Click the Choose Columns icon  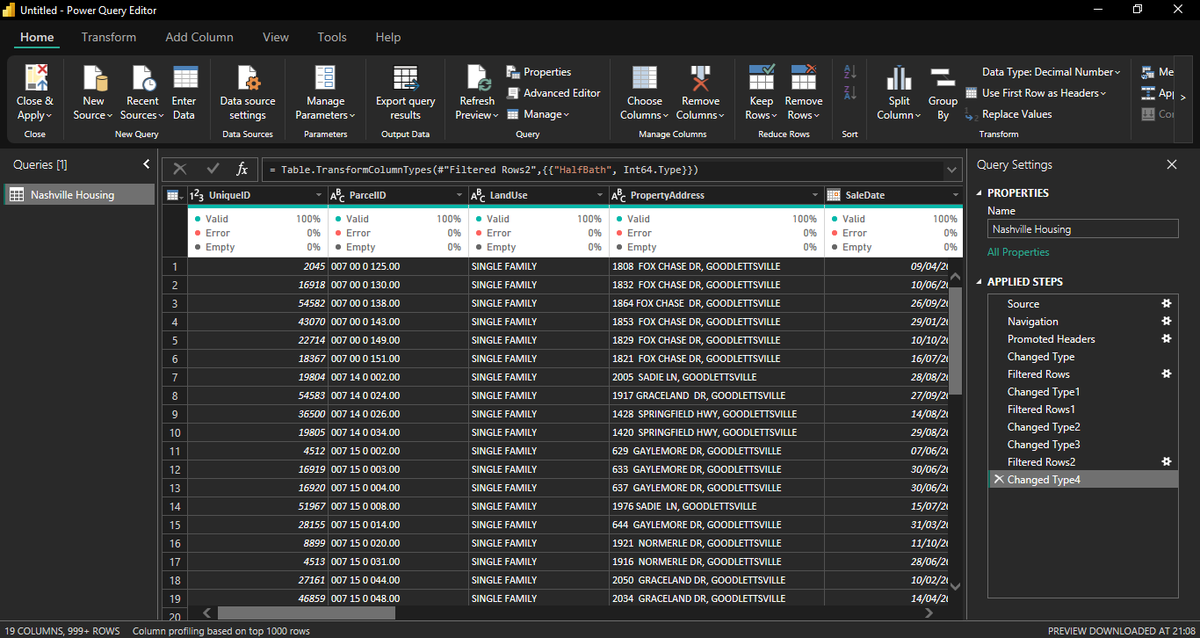(644, 78)
